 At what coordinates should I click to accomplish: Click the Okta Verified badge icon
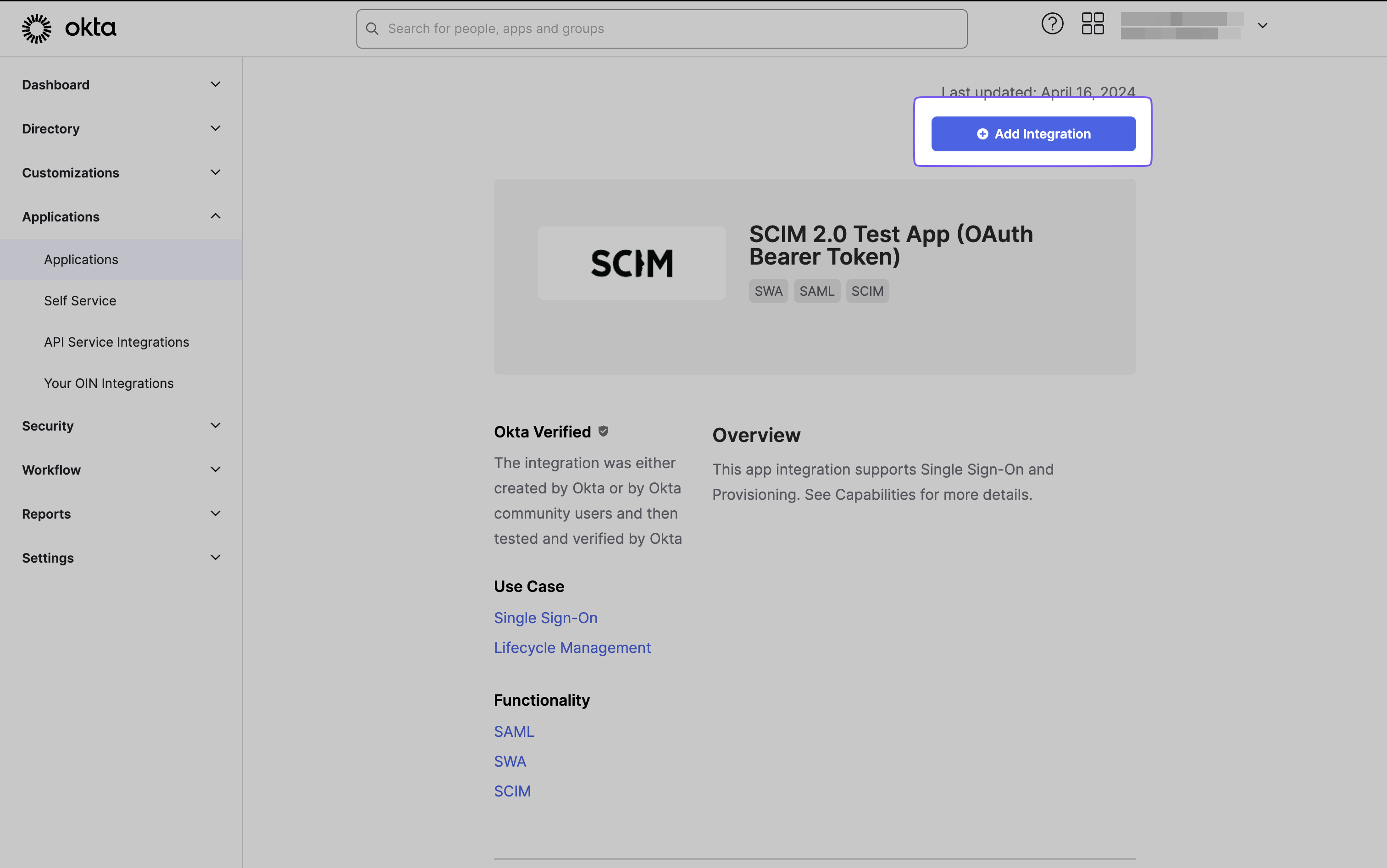[603, 431]
